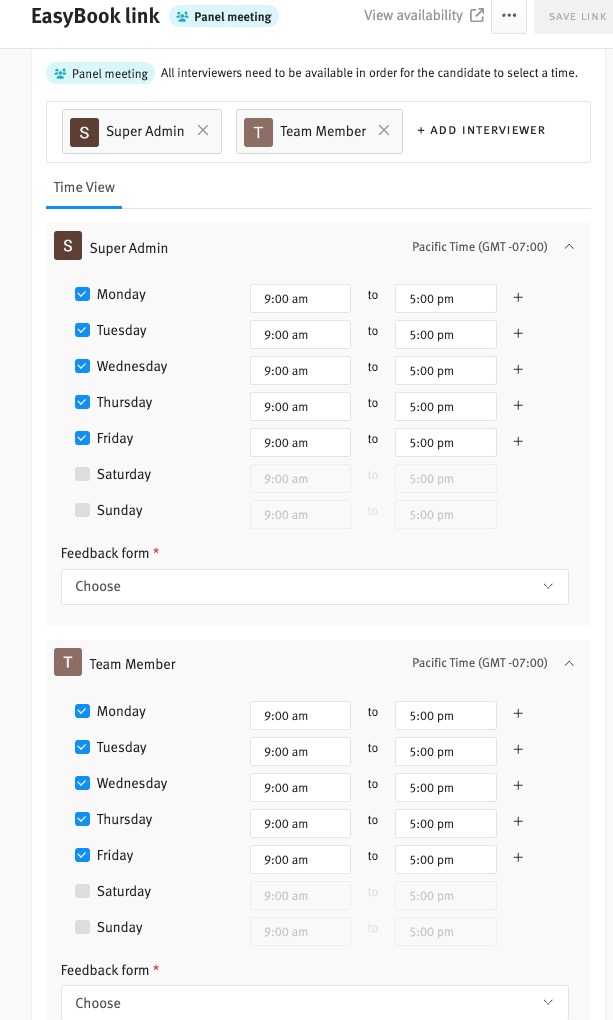The height and width of the screenshot is (1020, 613).
Task: Add time slot to Team Member Monday
Action: 518,714
